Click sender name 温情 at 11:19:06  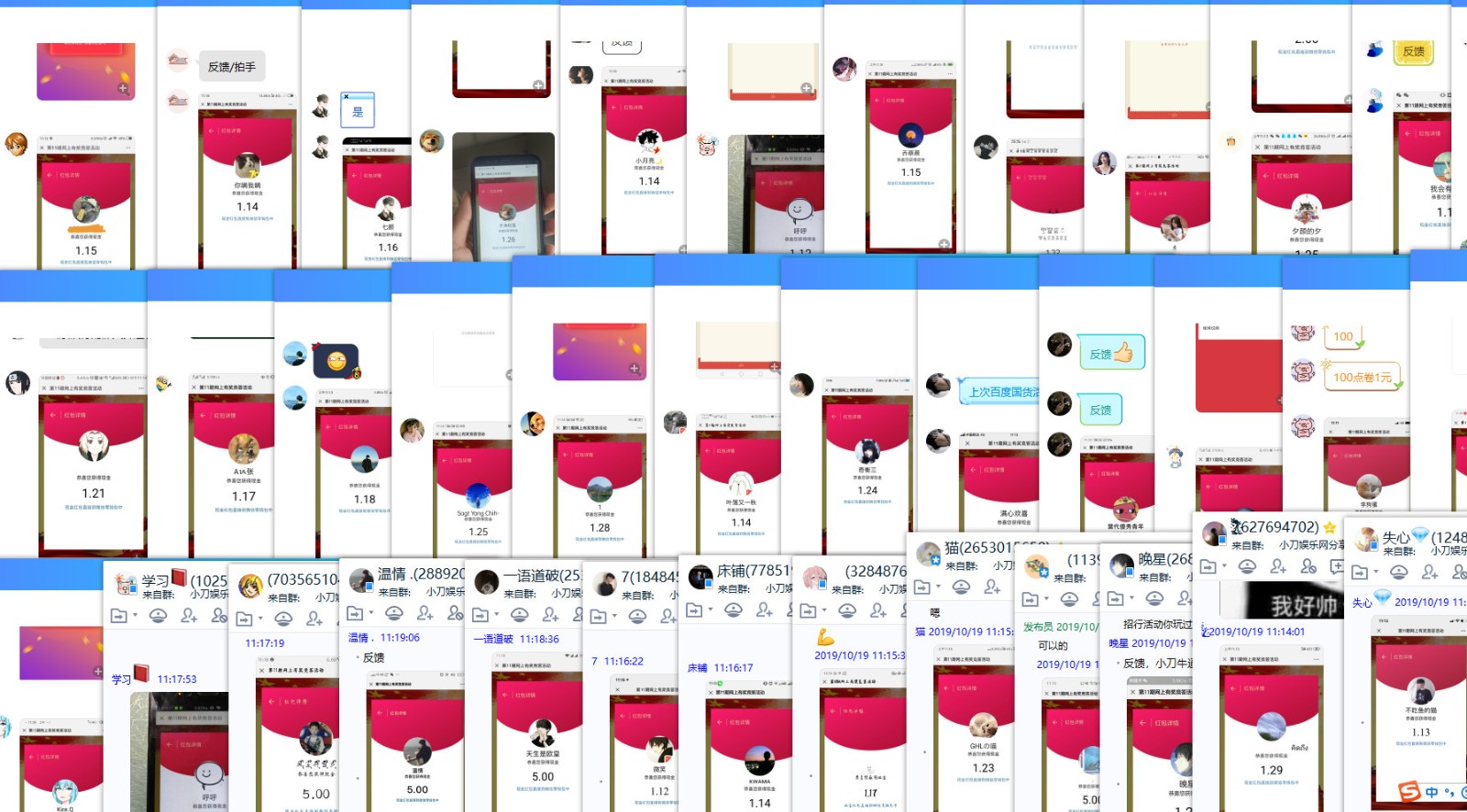pos(358,638)
